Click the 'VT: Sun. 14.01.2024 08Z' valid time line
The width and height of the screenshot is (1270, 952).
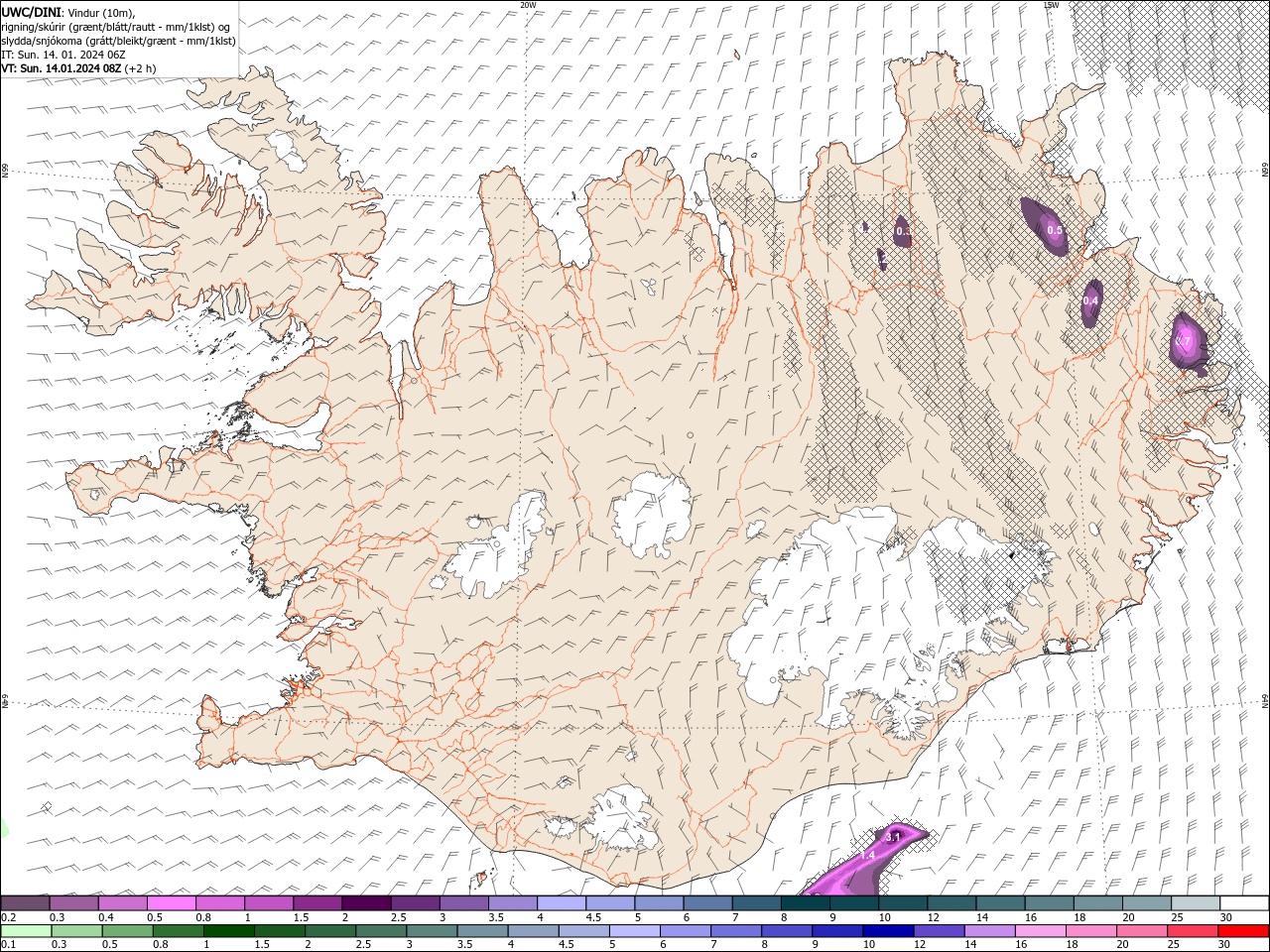(x=61, y=68)
